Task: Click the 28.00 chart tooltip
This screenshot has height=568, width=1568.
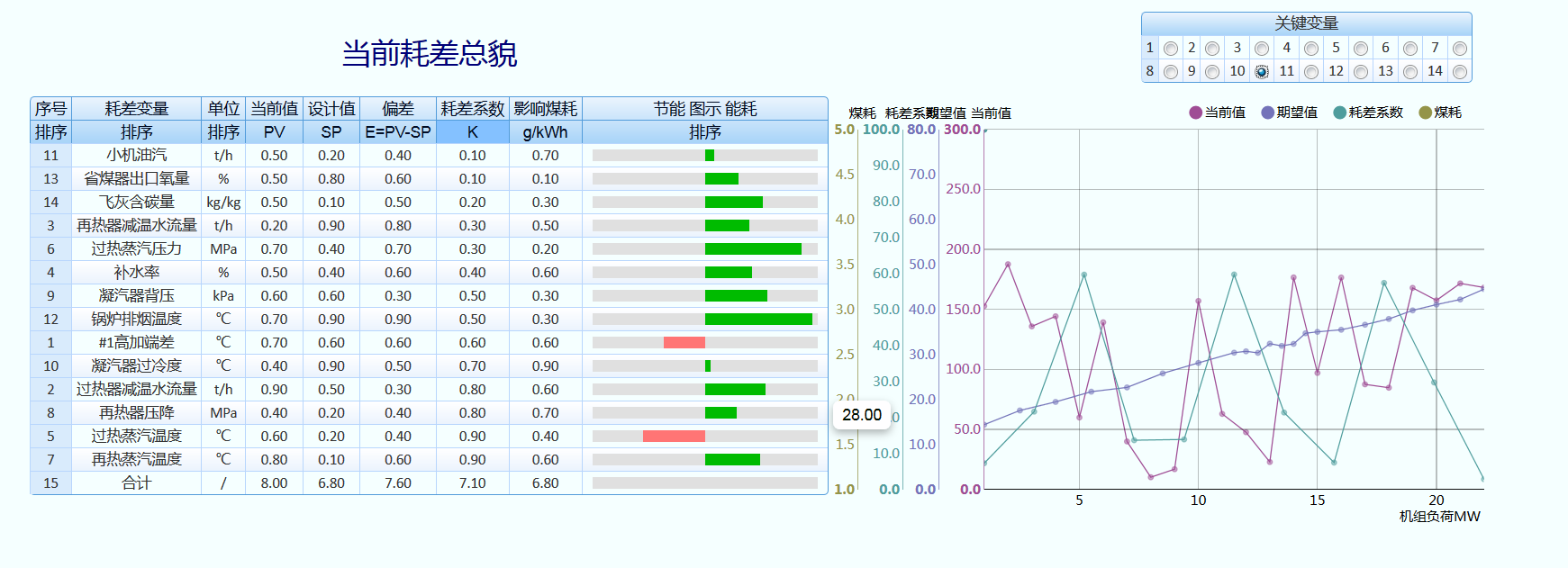Action: tap(862, 415)
